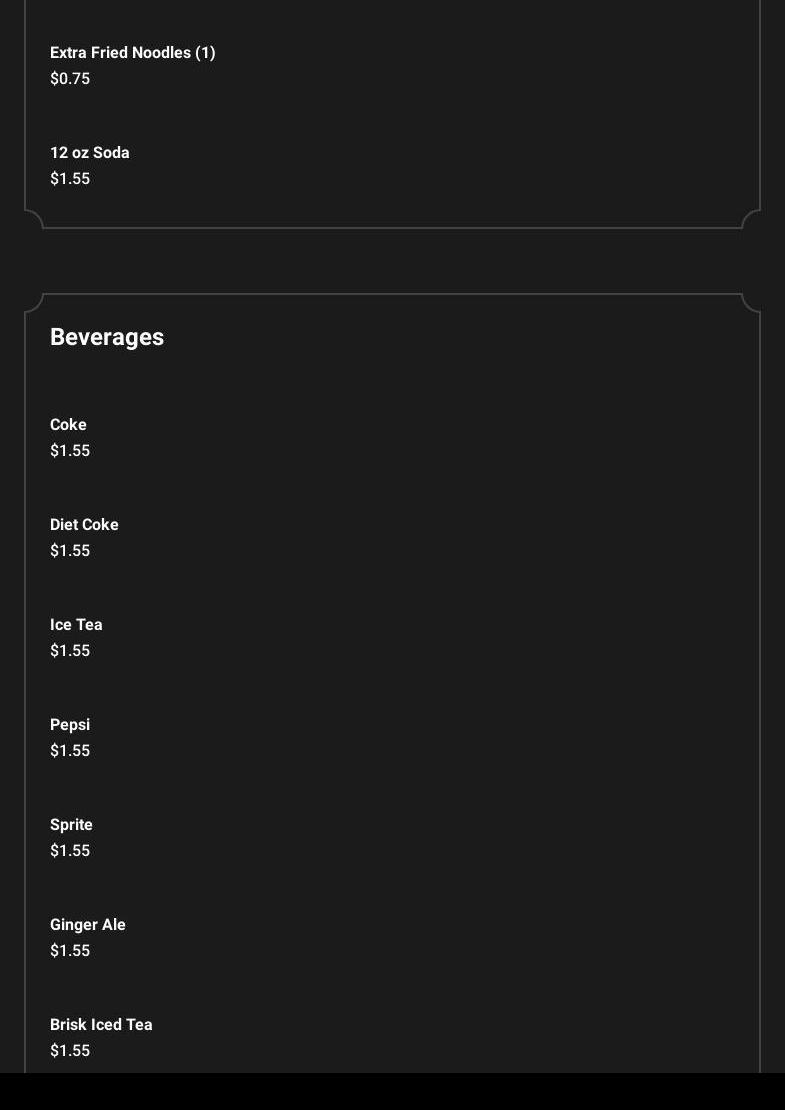The image size is (785, 1110).
Task: Select the Ginger Ale item
Action: click(88, 925)
